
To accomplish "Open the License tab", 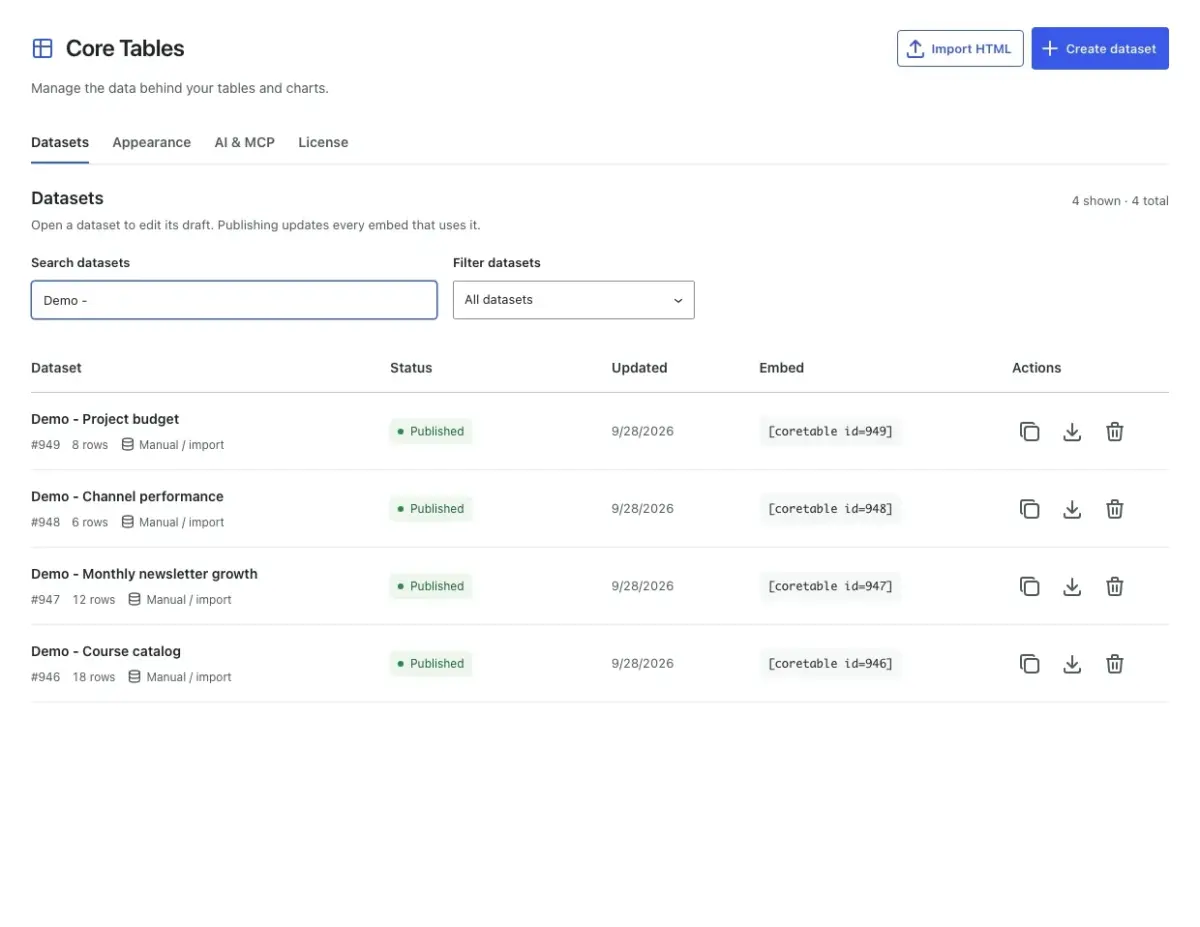I will point(323,142).
